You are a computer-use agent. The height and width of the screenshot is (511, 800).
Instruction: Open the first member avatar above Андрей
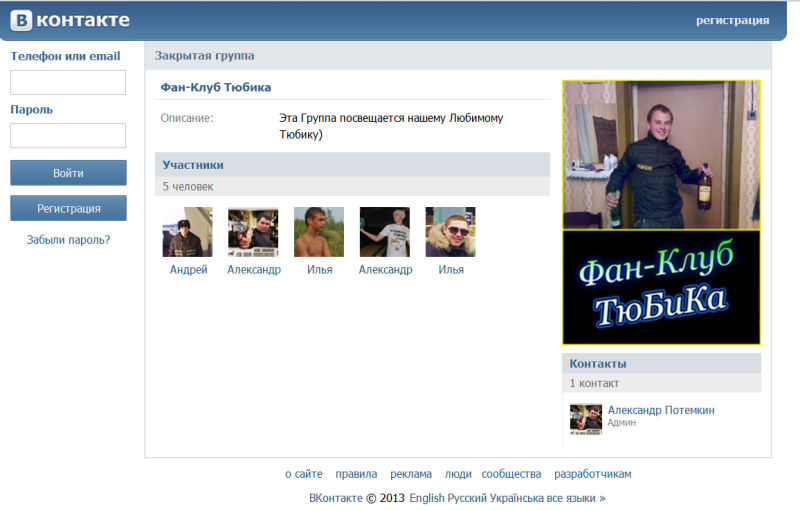click(x=187, y=232)
